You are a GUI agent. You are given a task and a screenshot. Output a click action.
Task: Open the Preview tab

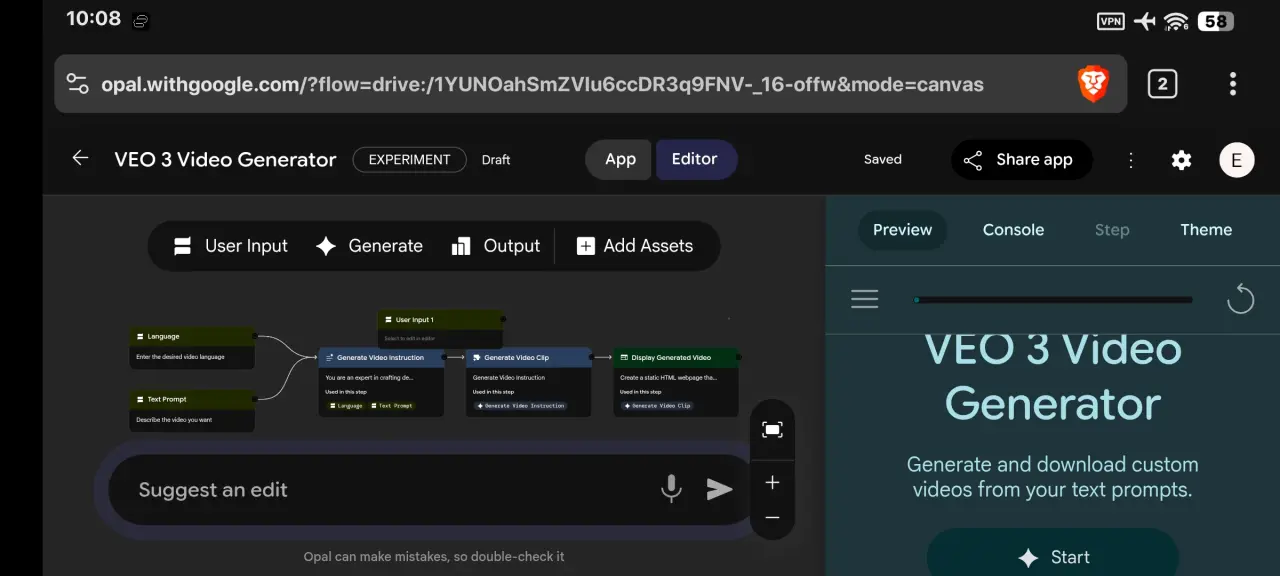coord(902,230)
